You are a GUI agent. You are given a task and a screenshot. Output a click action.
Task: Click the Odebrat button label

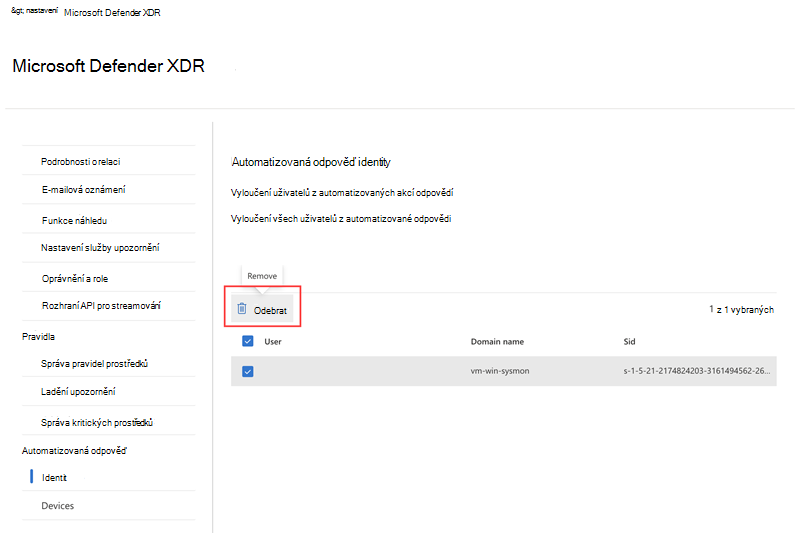tap(270, 310)
